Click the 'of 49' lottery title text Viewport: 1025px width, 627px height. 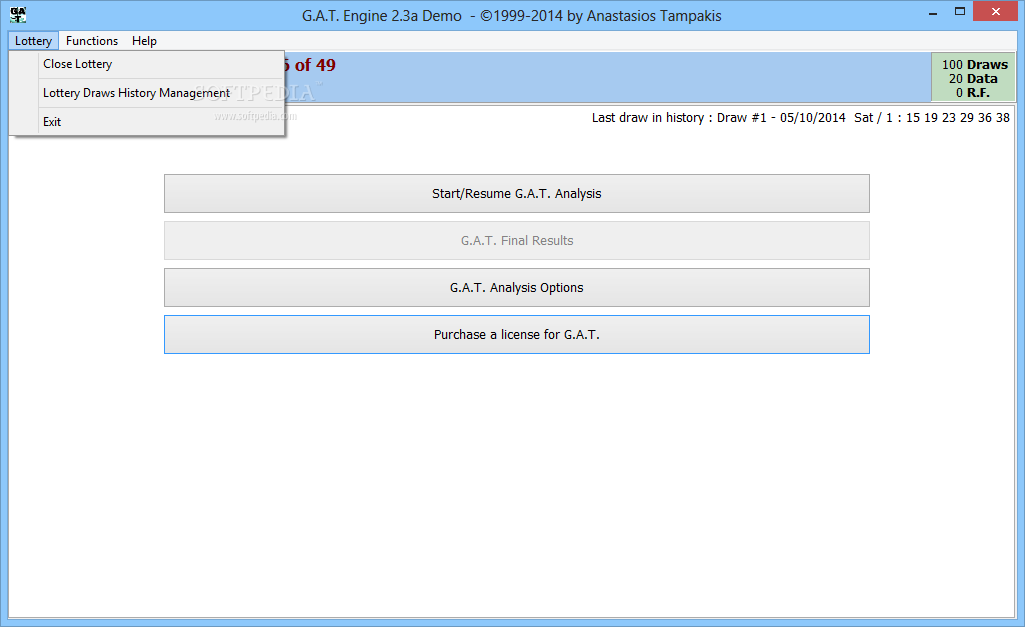(314, 65)
